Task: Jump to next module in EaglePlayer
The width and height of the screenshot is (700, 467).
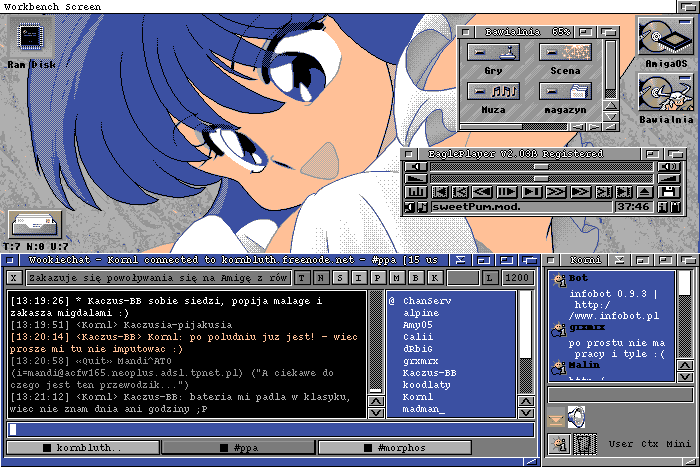Action: click(x=624, y=192)
